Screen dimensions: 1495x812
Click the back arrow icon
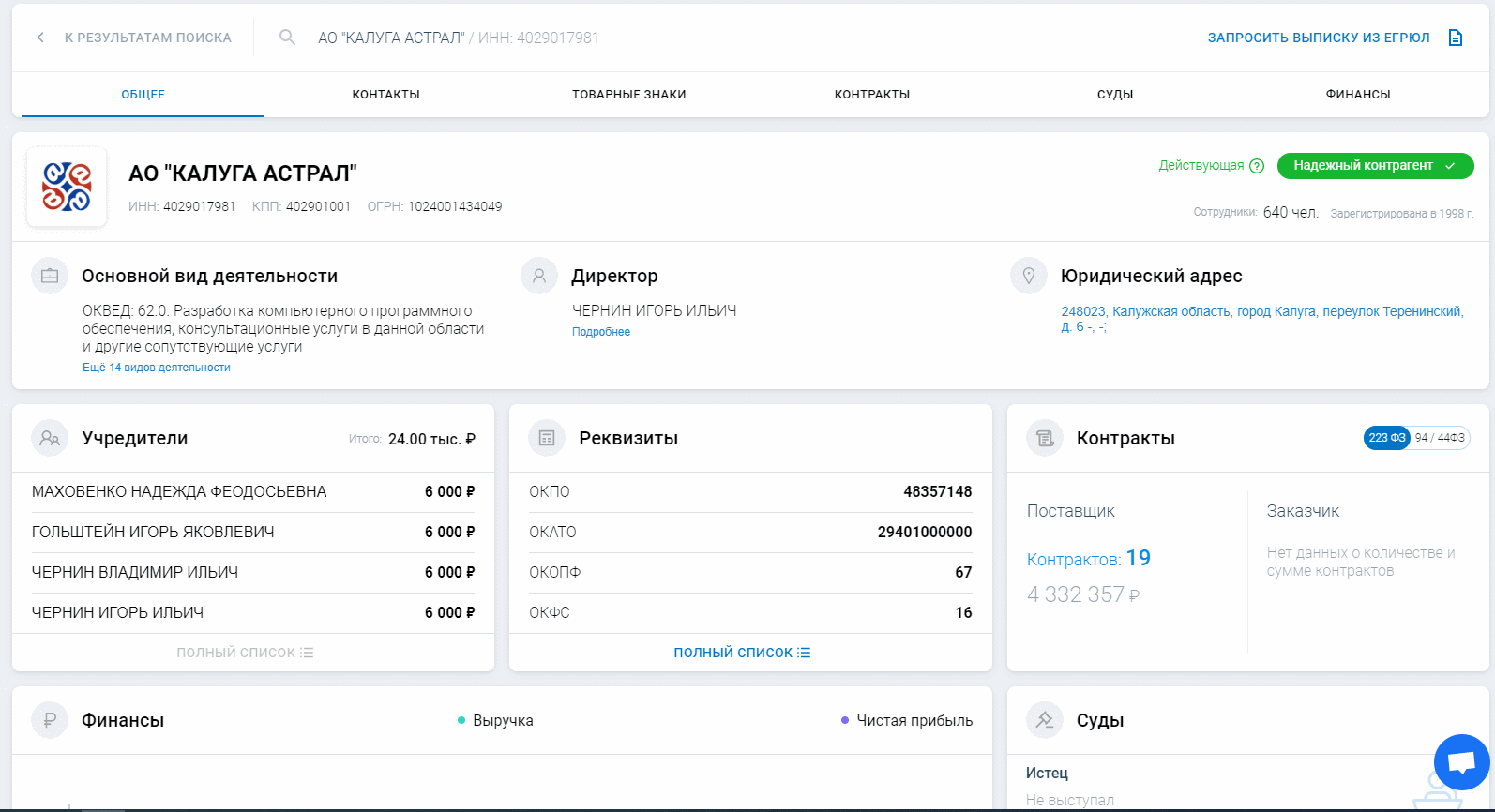(x=40, y=38)
